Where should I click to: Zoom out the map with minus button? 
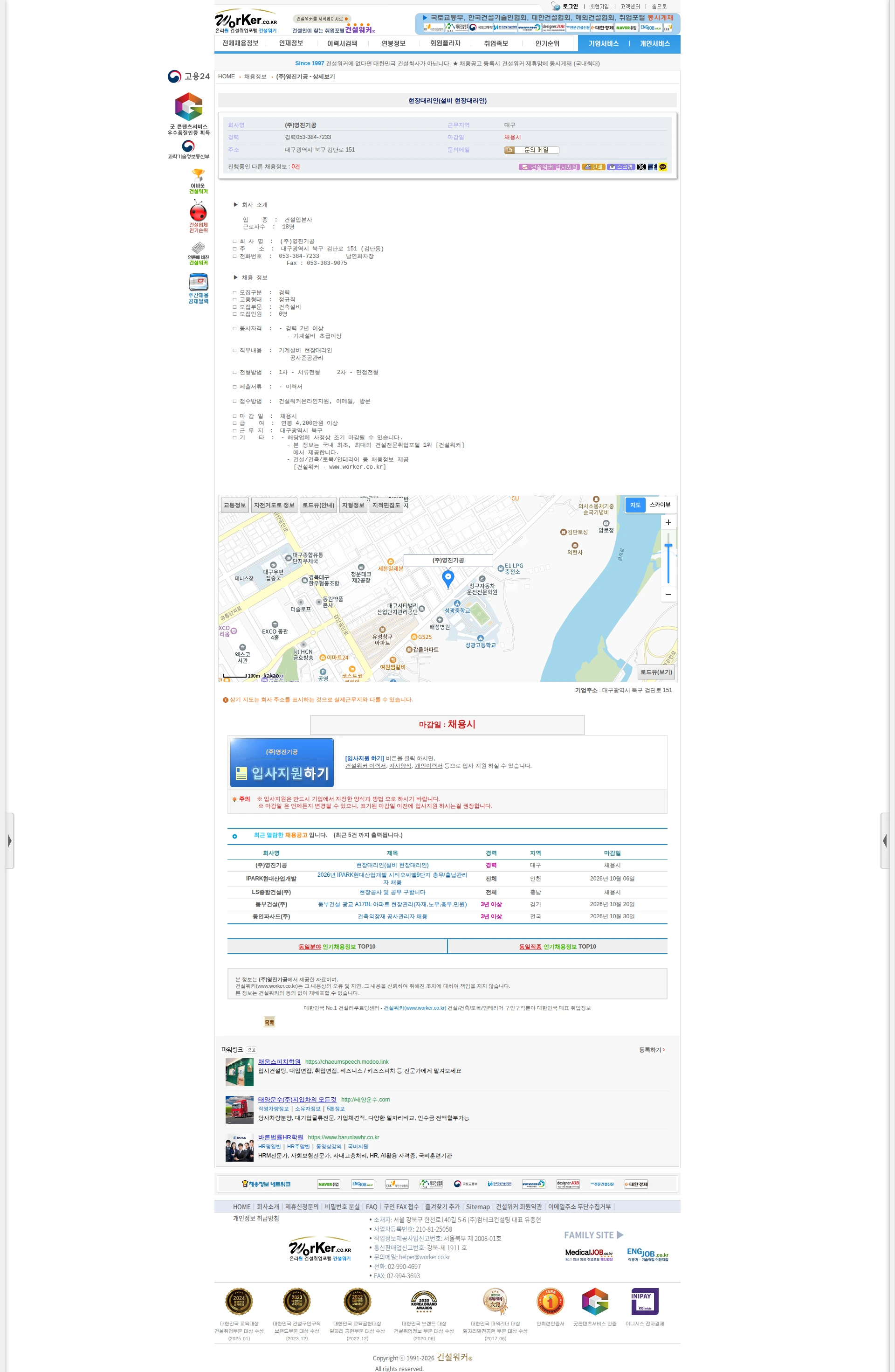coord(668,594)
